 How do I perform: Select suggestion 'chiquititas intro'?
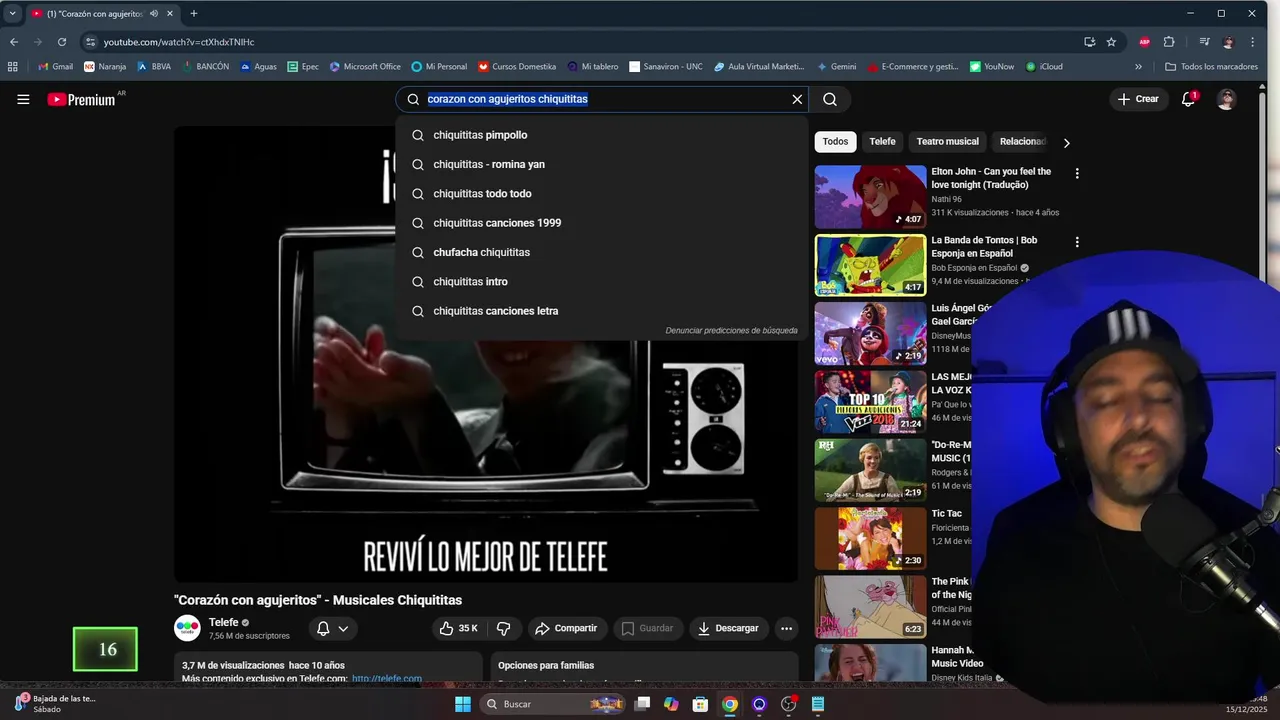(x=602, y=282)
